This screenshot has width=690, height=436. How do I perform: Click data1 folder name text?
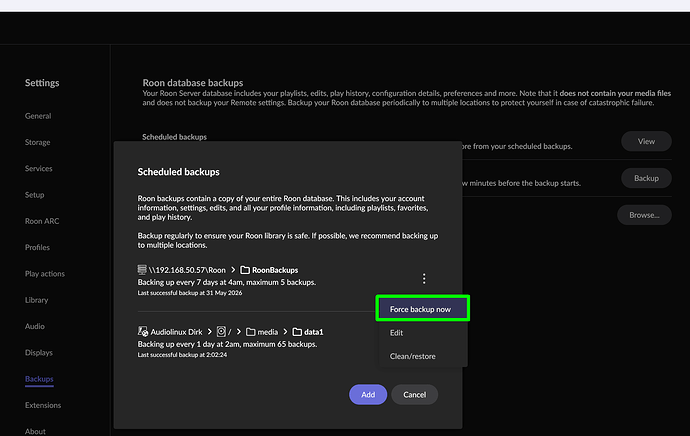[x=314, y=332]
